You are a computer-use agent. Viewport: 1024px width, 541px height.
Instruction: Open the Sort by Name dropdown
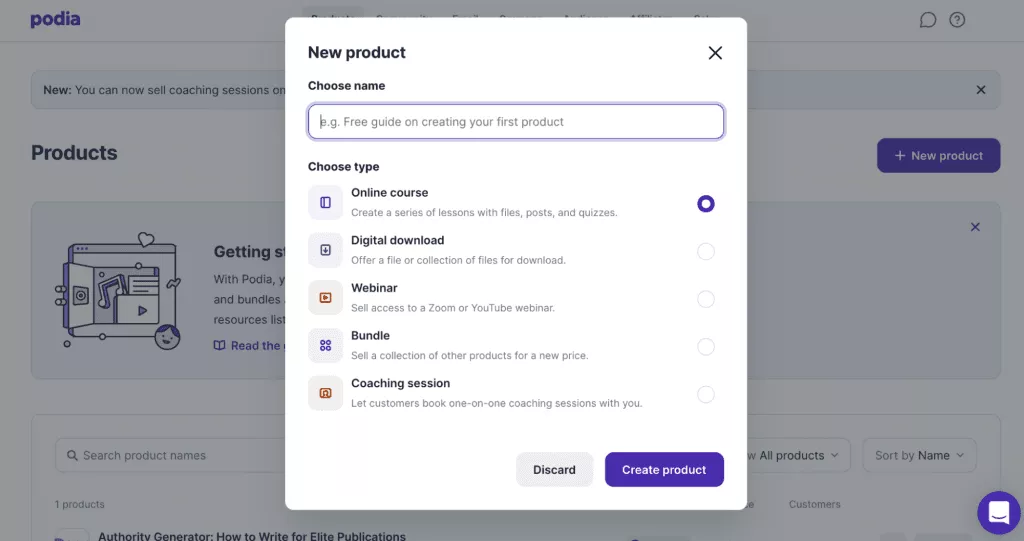click(920, 455)
